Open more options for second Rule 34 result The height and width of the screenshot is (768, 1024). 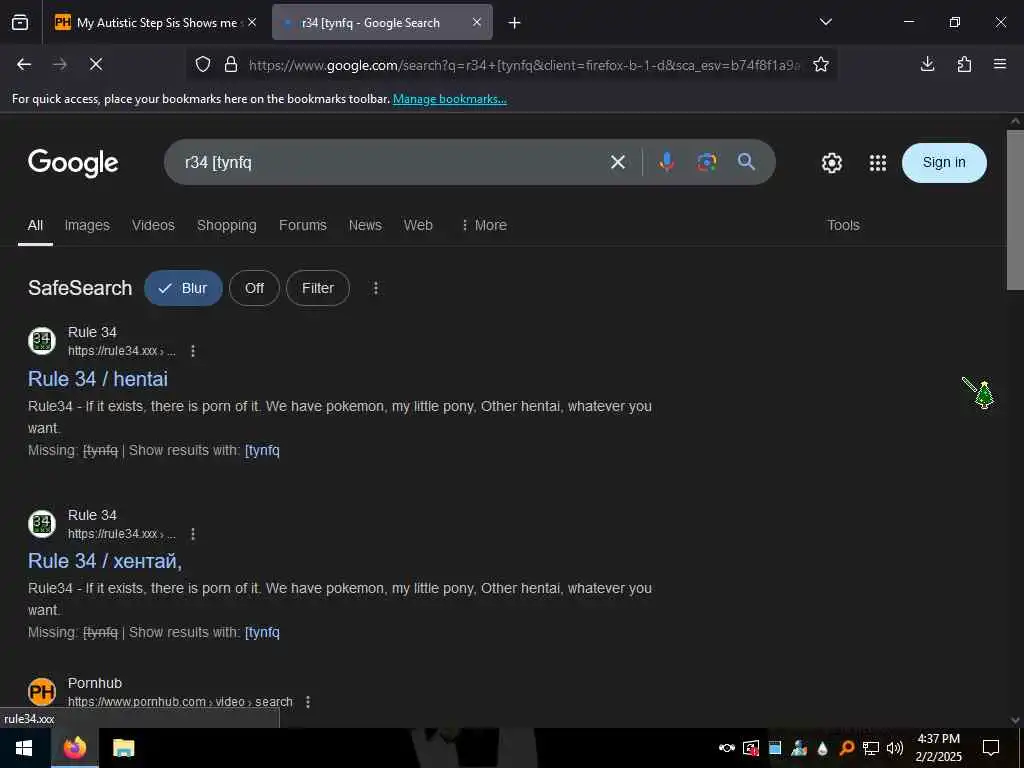(193, 534)
